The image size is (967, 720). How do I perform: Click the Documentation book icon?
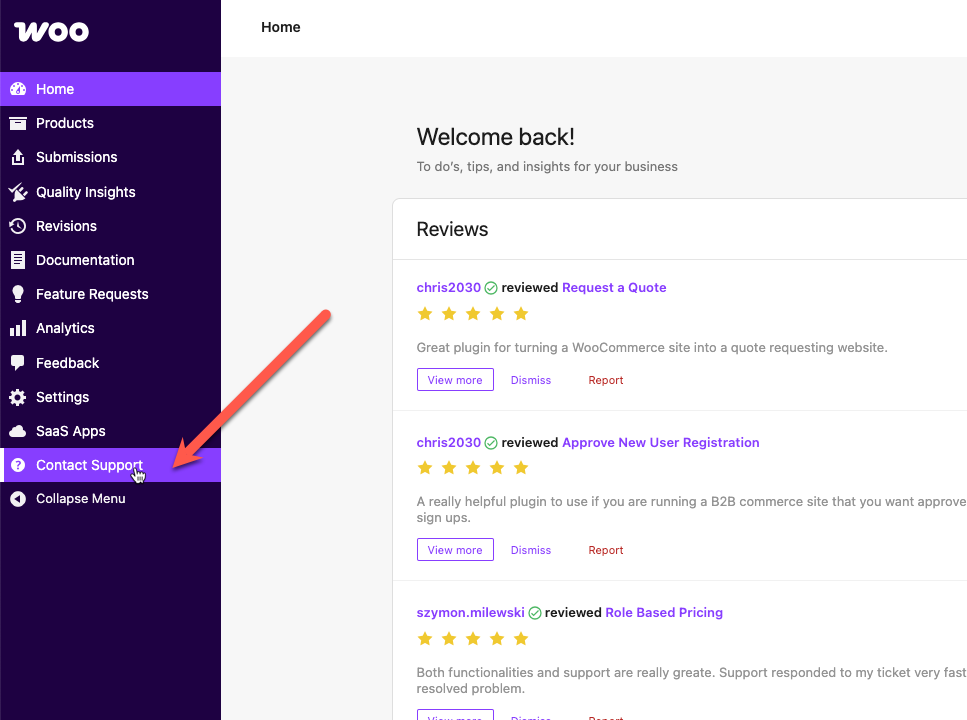click(x=18, y=260)
